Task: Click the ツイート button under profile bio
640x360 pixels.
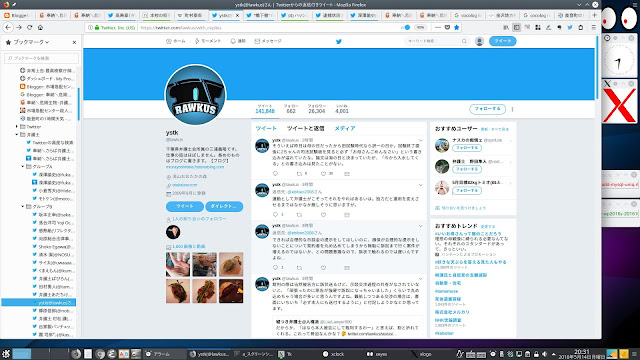Action: 185,207
